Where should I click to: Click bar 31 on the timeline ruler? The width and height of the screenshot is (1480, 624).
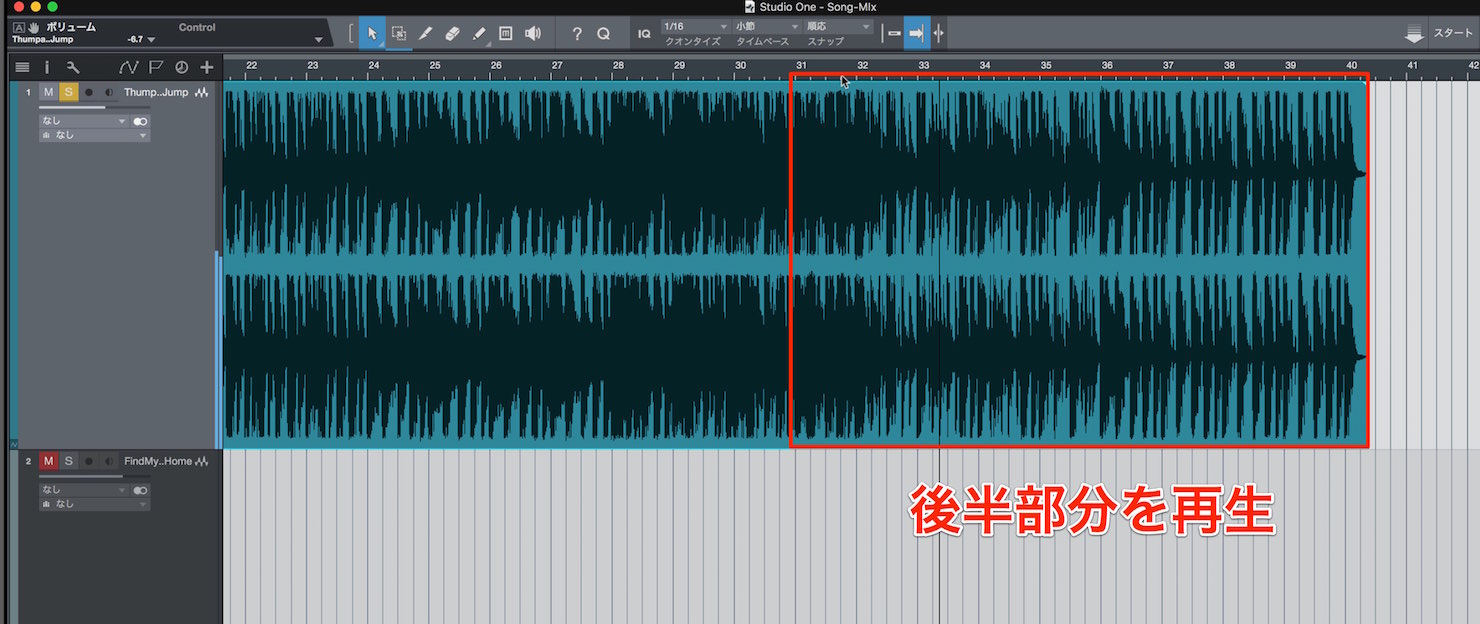click(x=801, y=65)
